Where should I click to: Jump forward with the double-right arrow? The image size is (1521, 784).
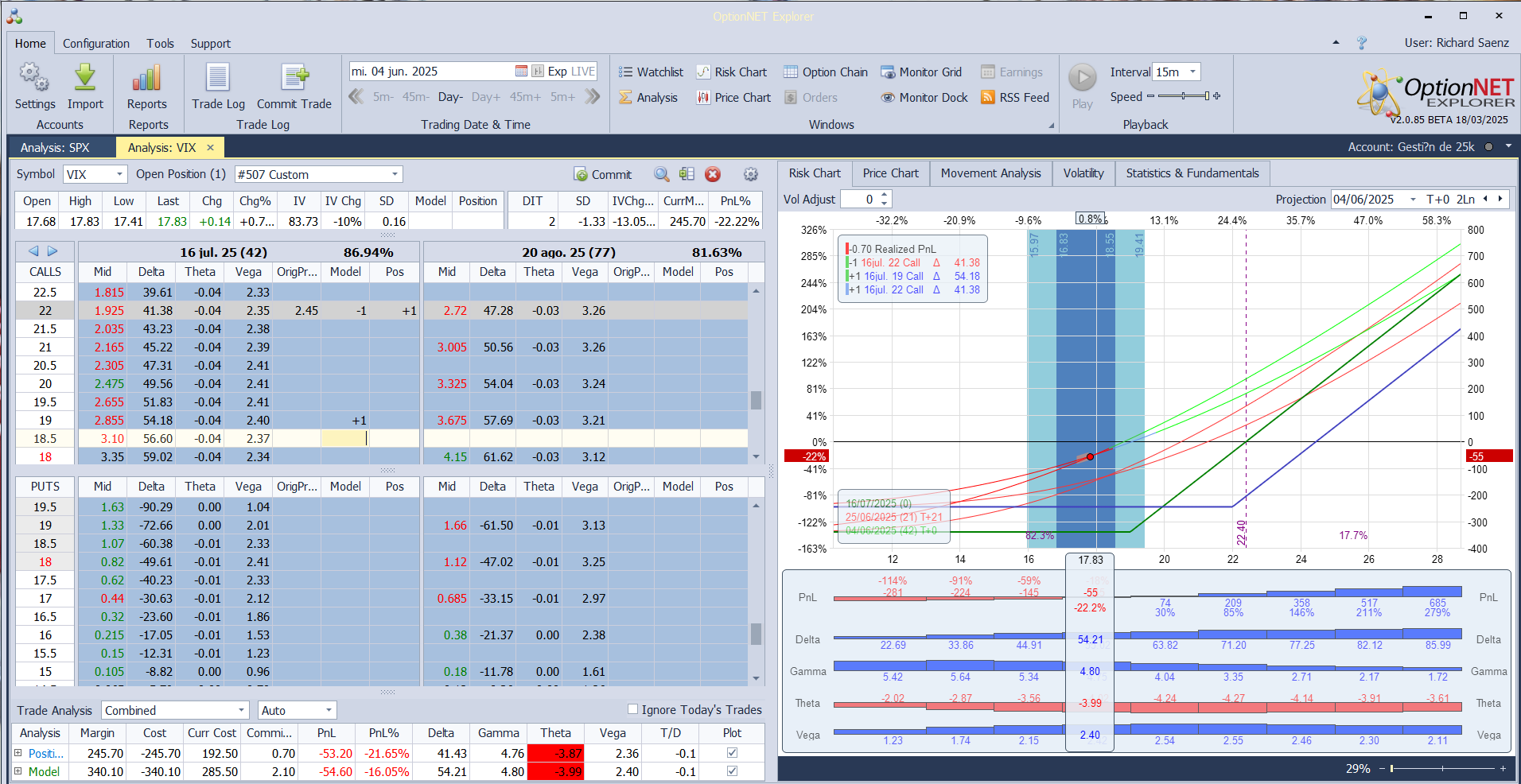click(592, 96)
